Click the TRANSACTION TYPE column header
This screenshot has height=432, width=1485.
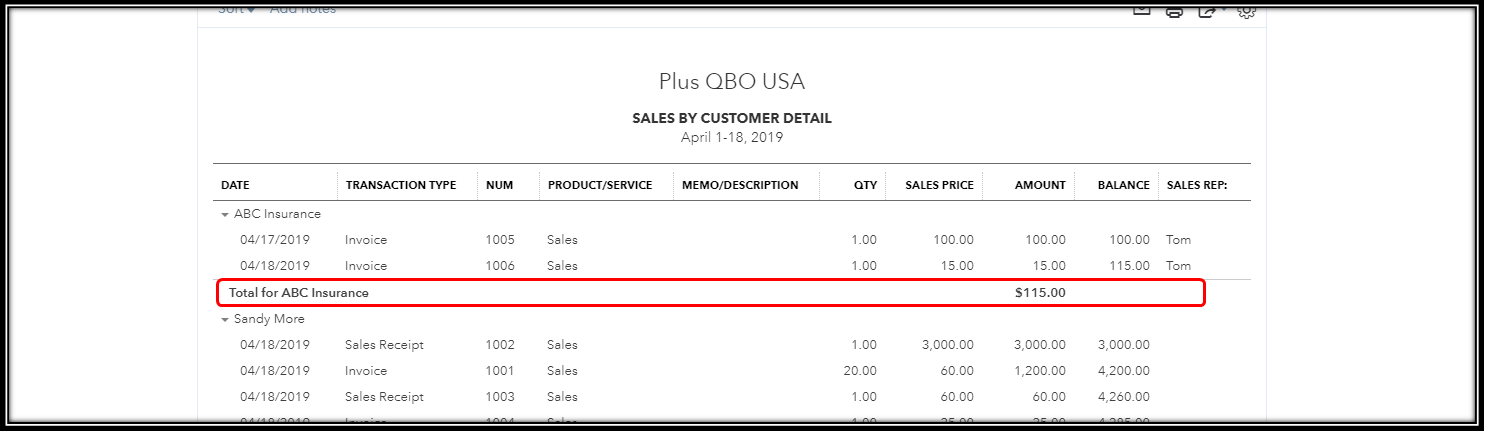click(401, 185)
